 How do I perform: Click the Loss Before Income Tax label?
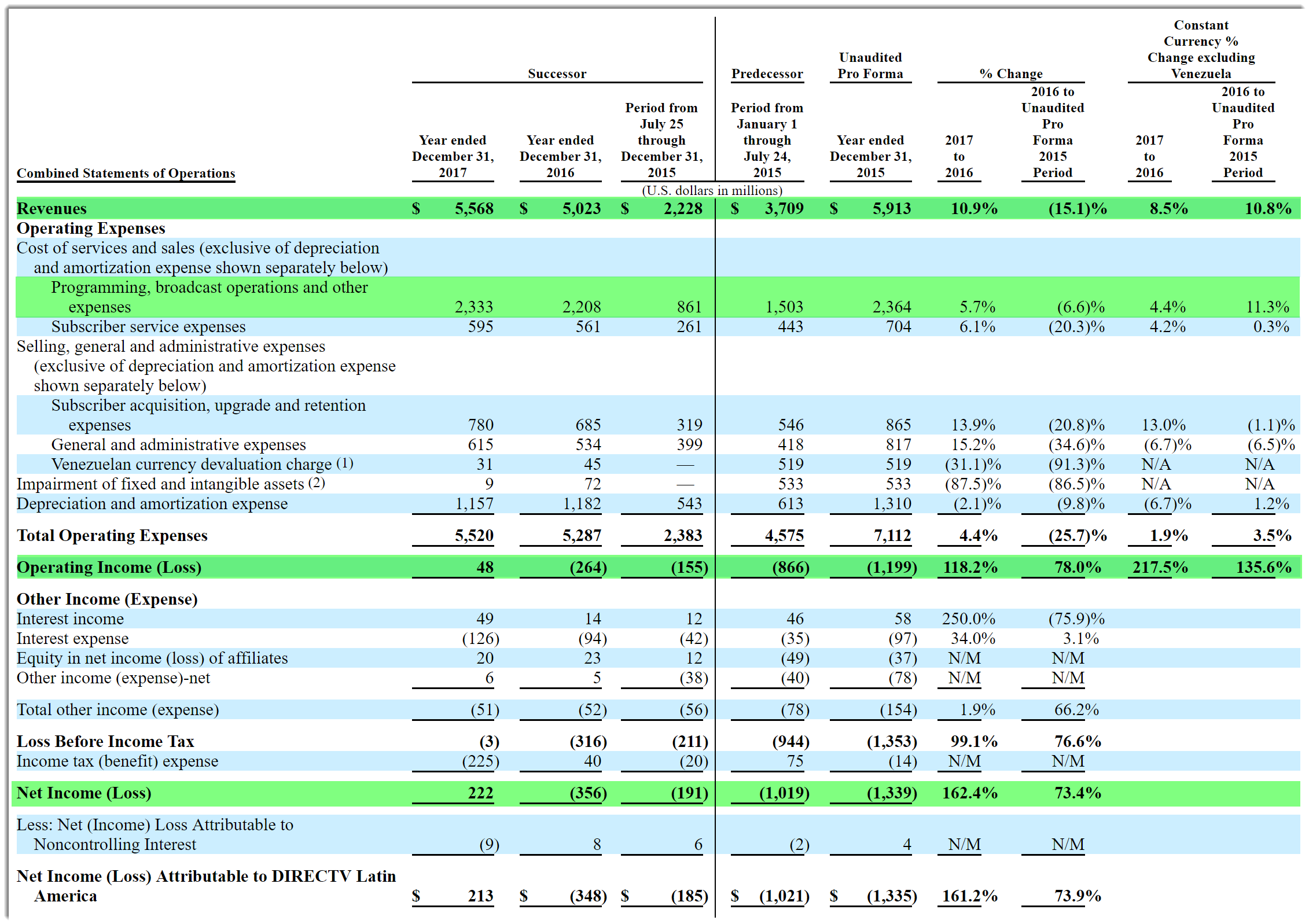105,742
